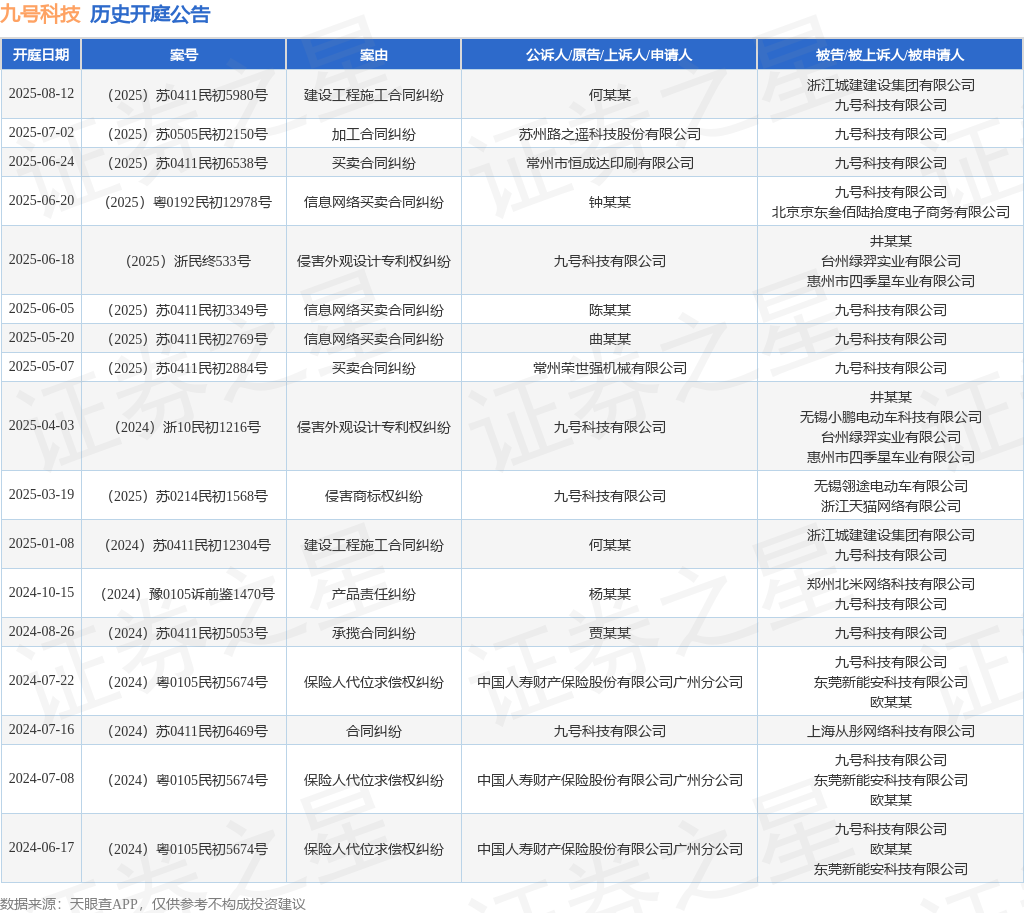Select the date 2024-07-16
This screenshot has height=913, width=1024.
coord(41,729)
